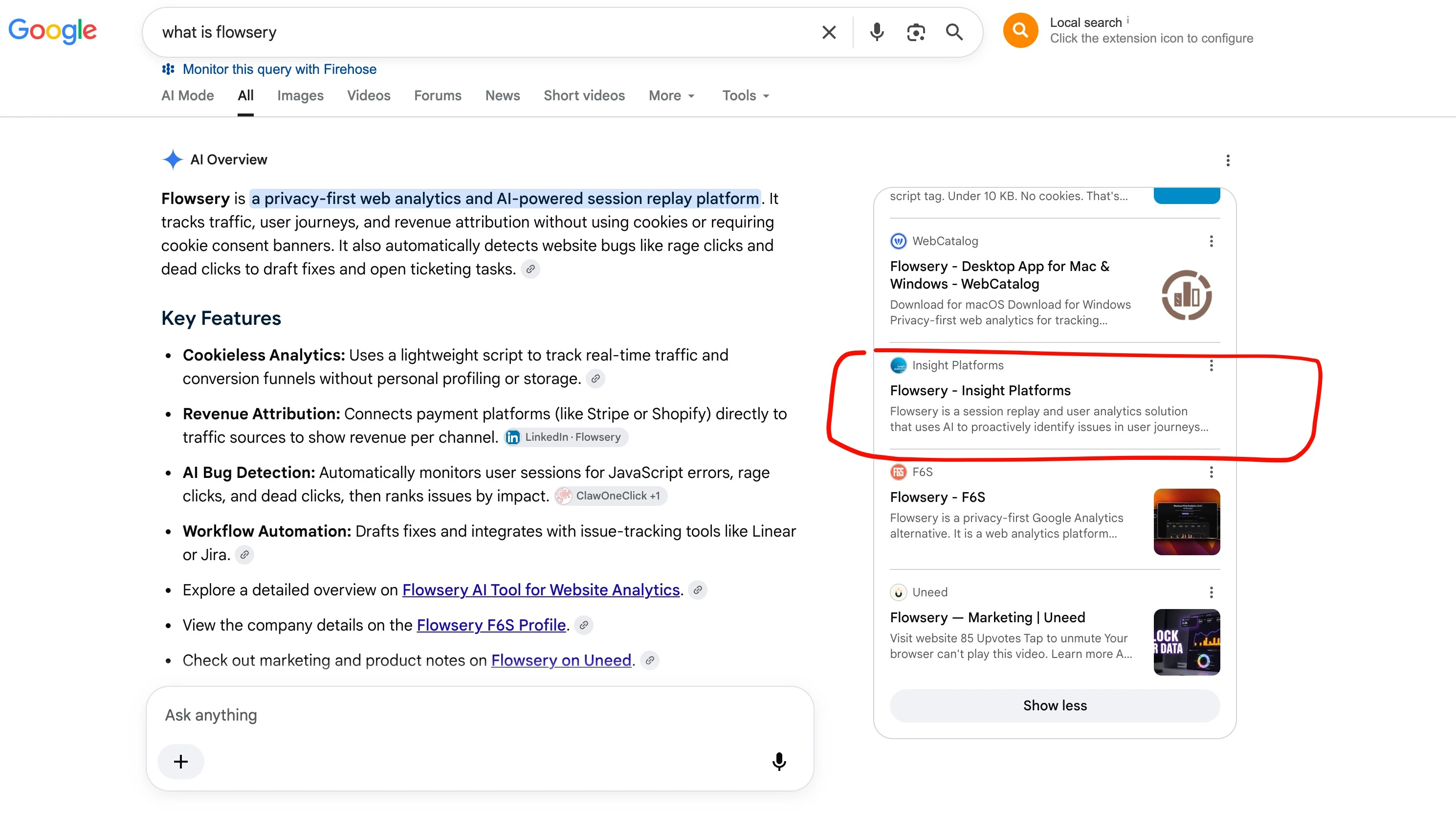The height and width of the screenshot is (814, 1456).
Task: Open Flowsery - F6S result title
Action: (937, 497)
